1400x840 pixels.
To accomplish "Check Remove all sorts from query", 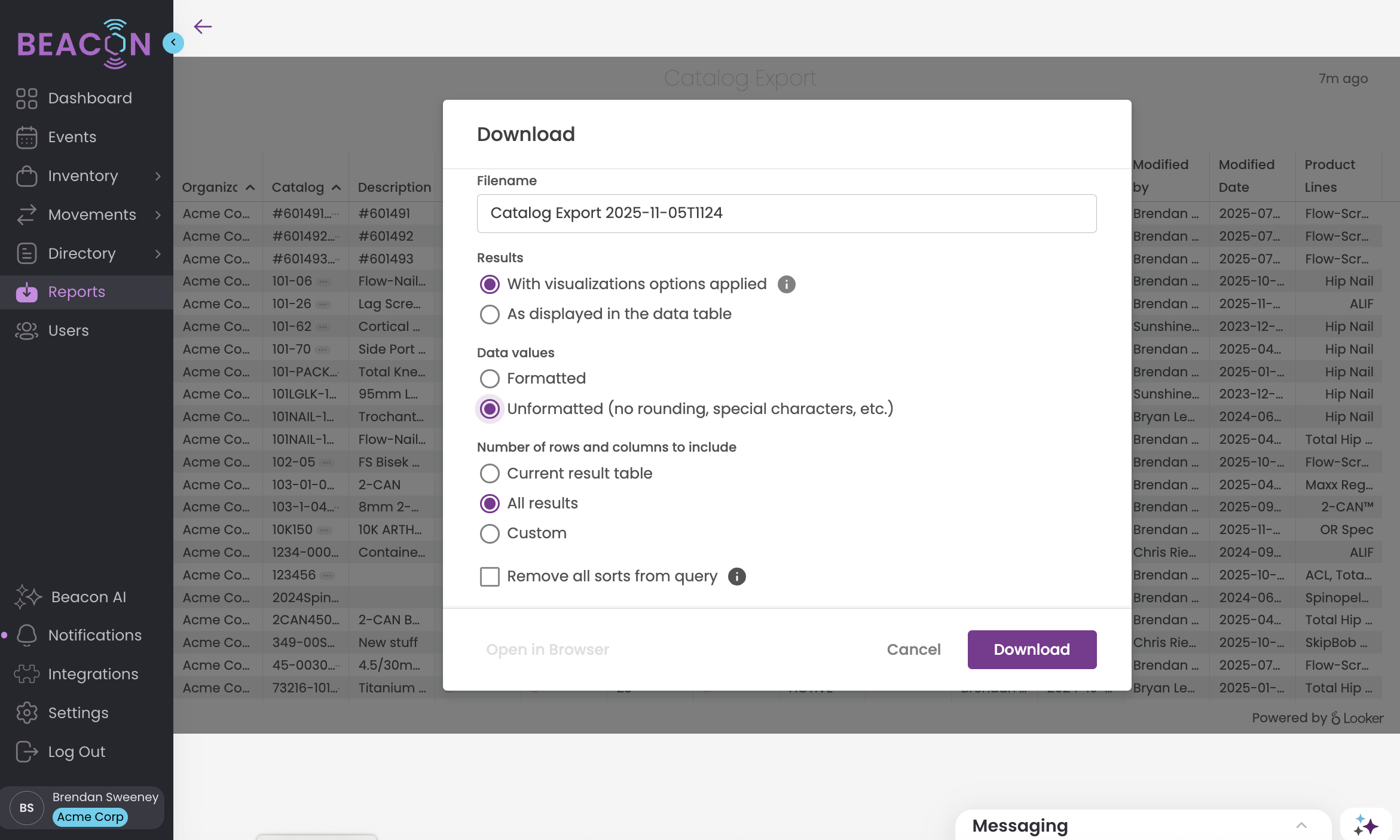I will point(490,577).
